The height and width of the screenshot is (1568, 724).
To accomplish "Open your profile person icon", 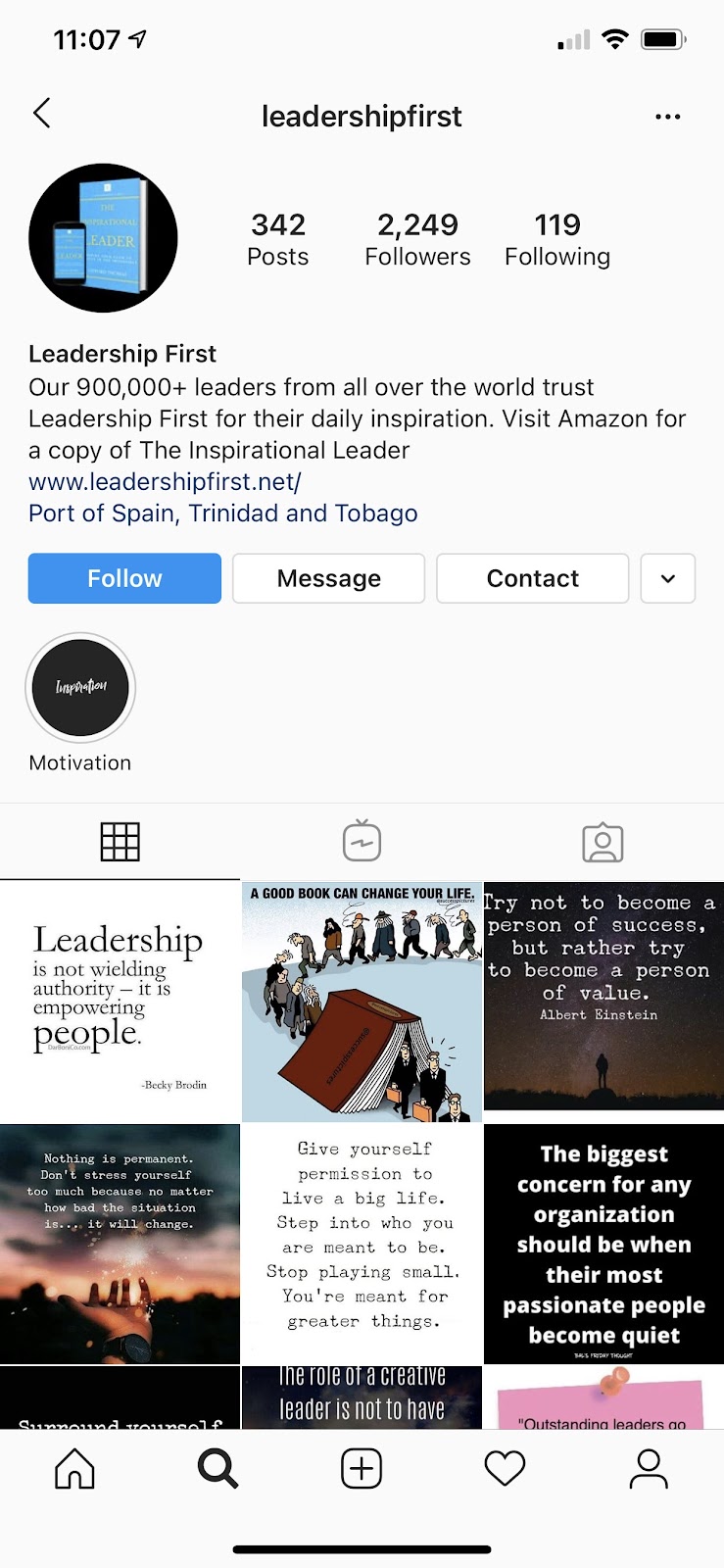I will pyautogui.click(x=649, y=1468).
